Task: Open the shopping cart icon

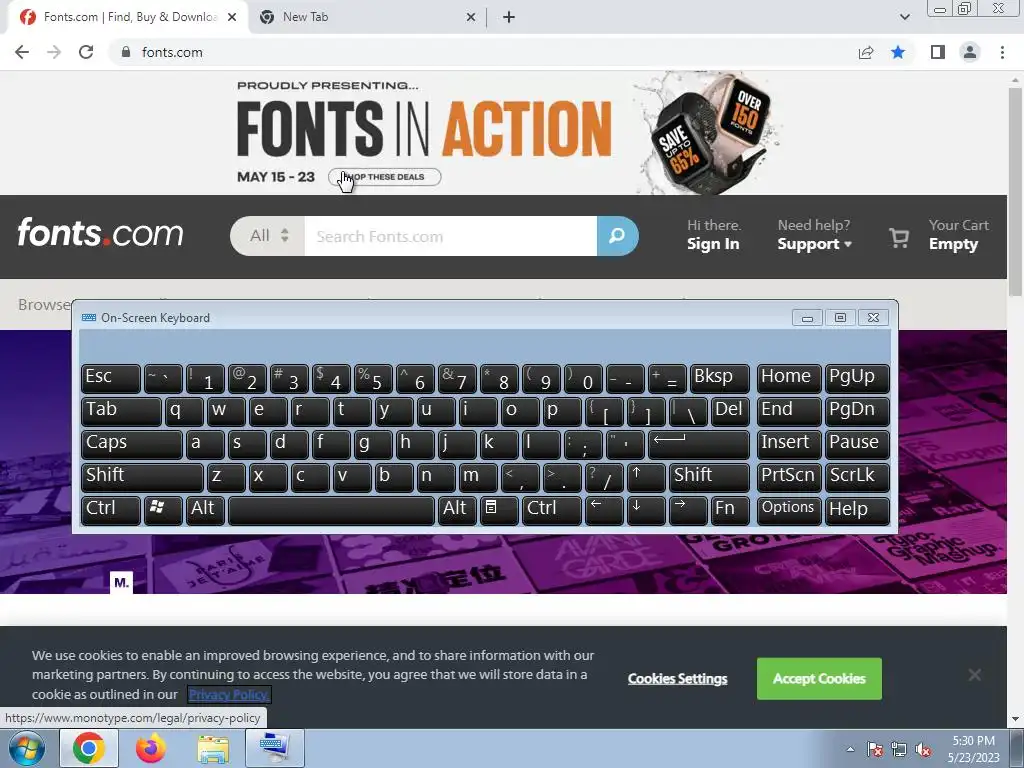Action: tap(899, 238)
